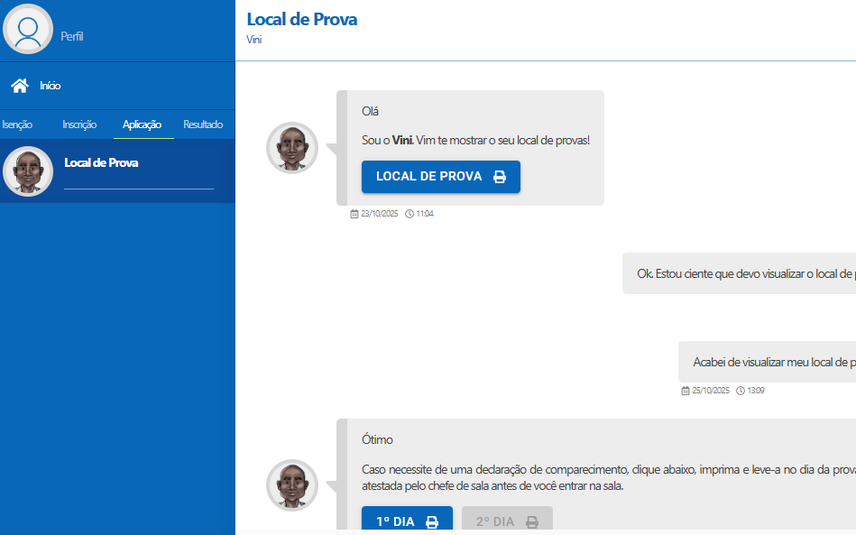Viewport: 856px width, 535px height.
Task: Select Local de Prova in the sidebar
Action: pyautogui.click(x=101, y=163)
